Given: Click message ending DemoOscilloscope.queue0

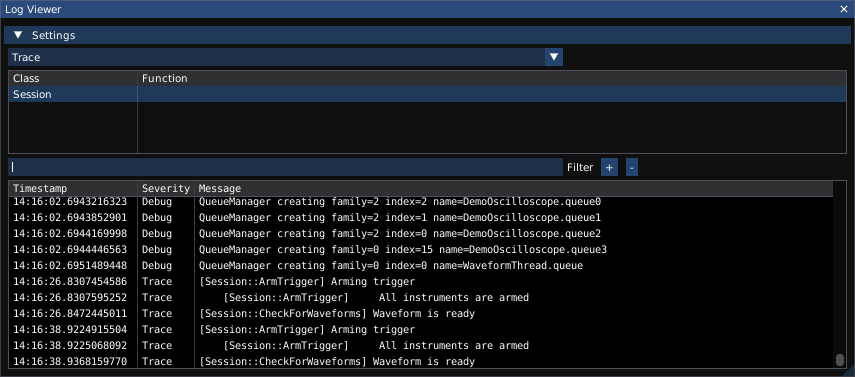Looking at the screenshot, I should point(400,202).
